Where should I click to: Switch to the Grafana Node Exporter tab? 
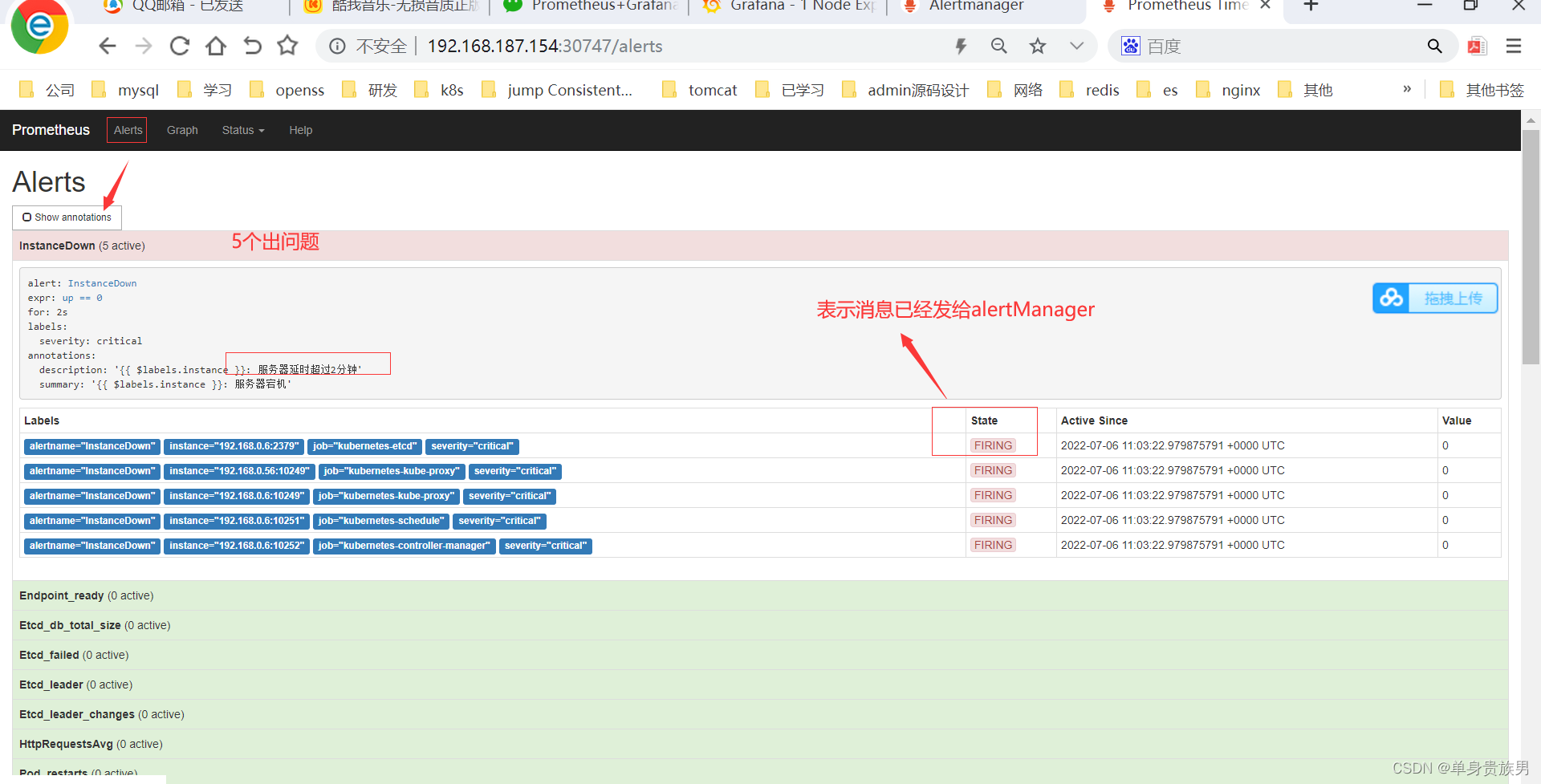coord(789,6)
